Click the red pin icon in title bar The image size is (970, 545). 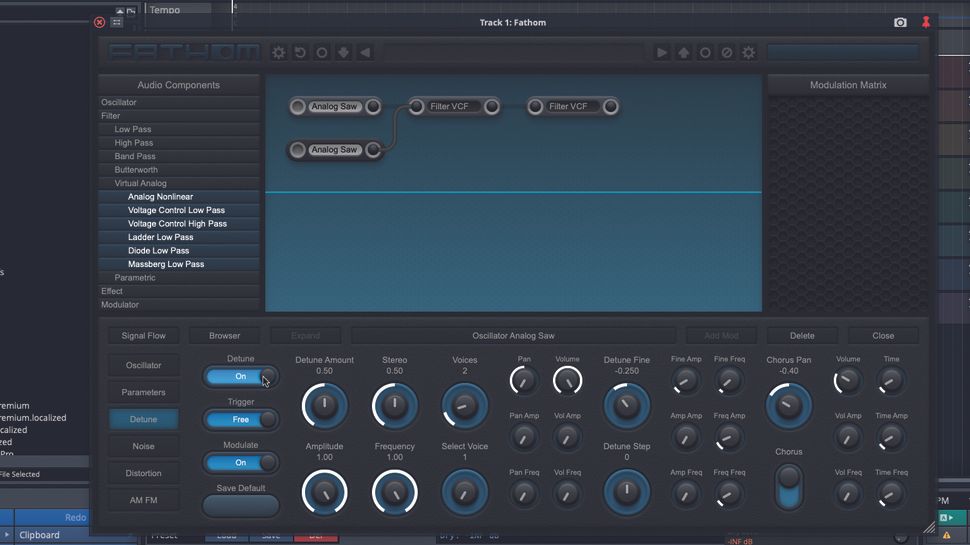pyautogui.click(x=925, y=22)
